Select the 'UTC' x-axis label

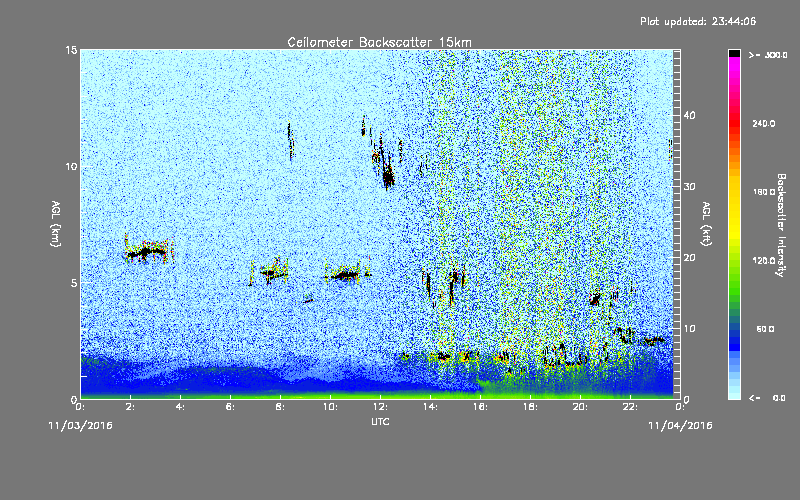click(x=380, y=422)
